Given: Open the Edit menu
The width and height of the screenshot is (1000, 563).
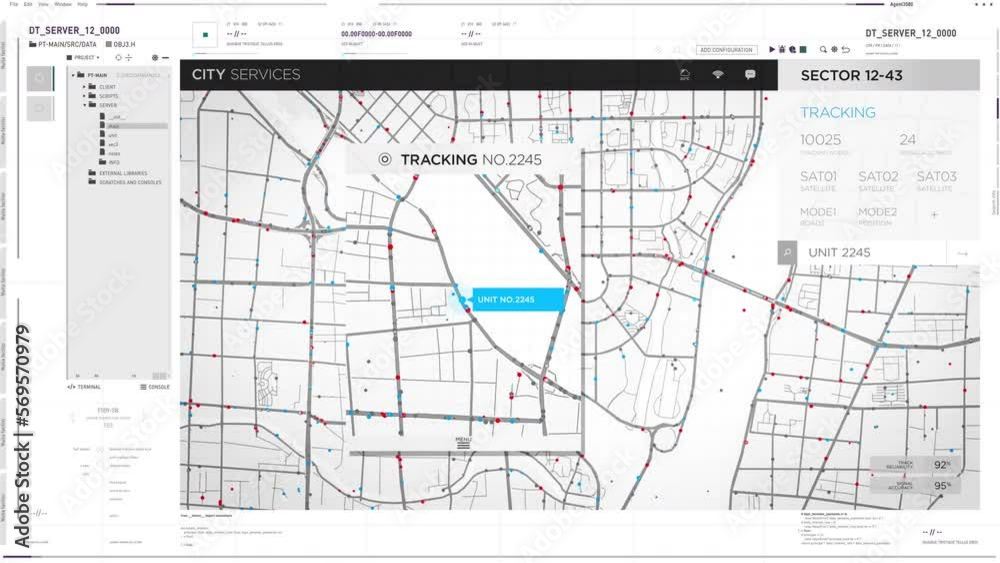Looking at the screenshot, I should (28, 4).
